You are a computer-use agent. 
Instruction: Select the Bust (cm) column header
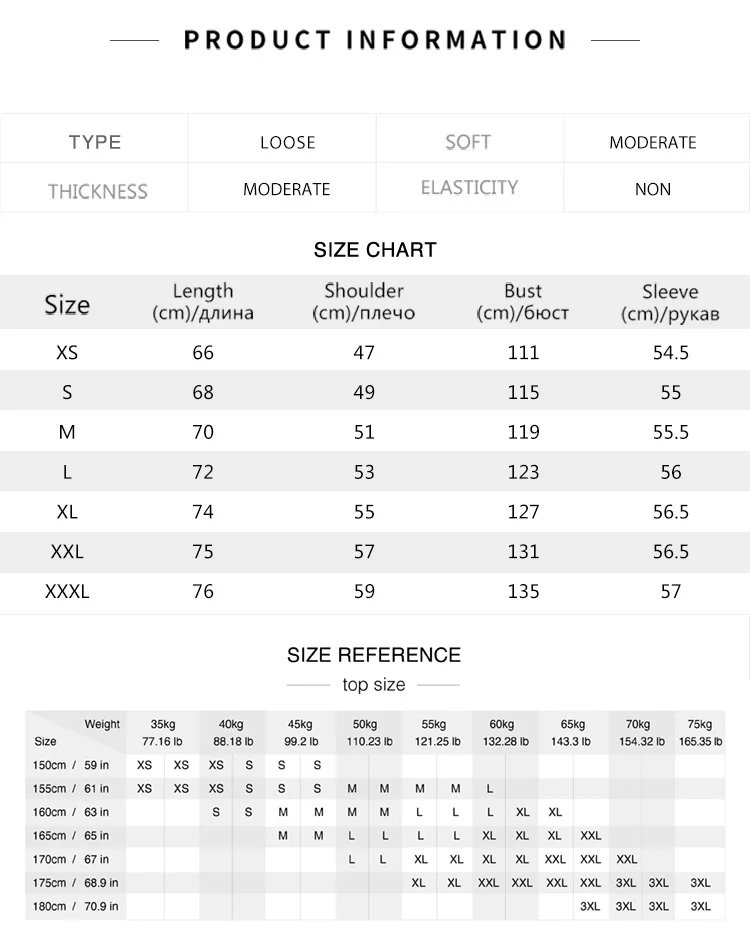pyautogui.click(x=523, y=302)
